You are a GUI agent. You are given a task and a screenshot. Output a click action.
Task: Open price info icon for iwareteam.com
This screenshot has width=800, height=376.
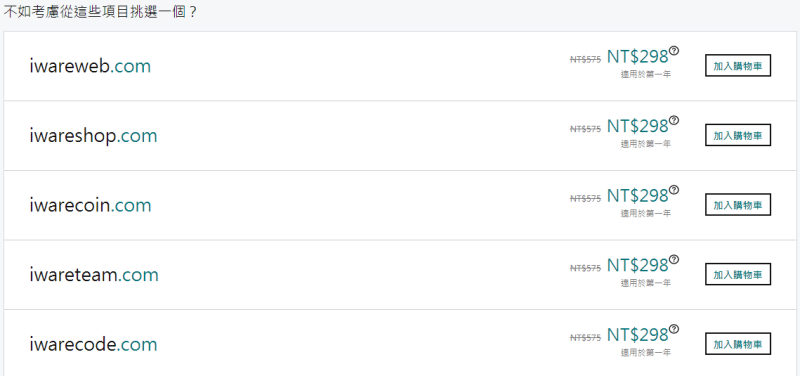[x=674, y=259]
